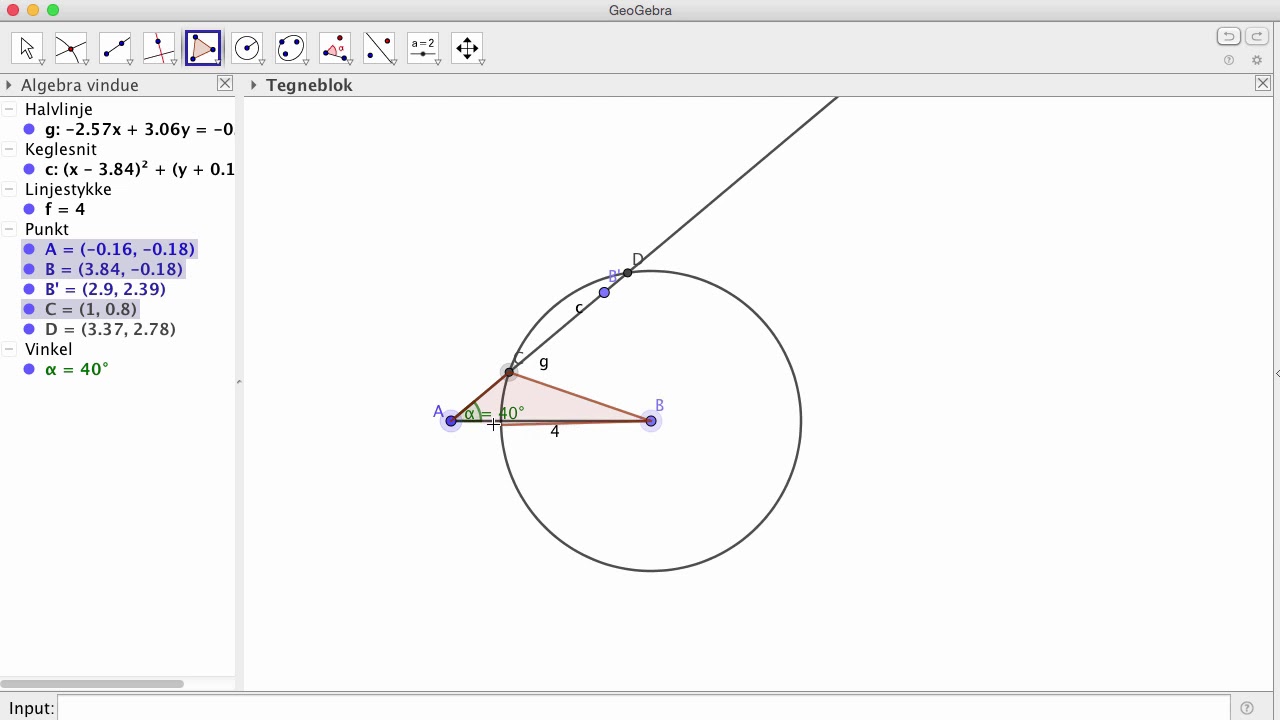This screenshot has width=1280, height=720.
Task: Select the Line through two points tool
Action: point(115,48)
